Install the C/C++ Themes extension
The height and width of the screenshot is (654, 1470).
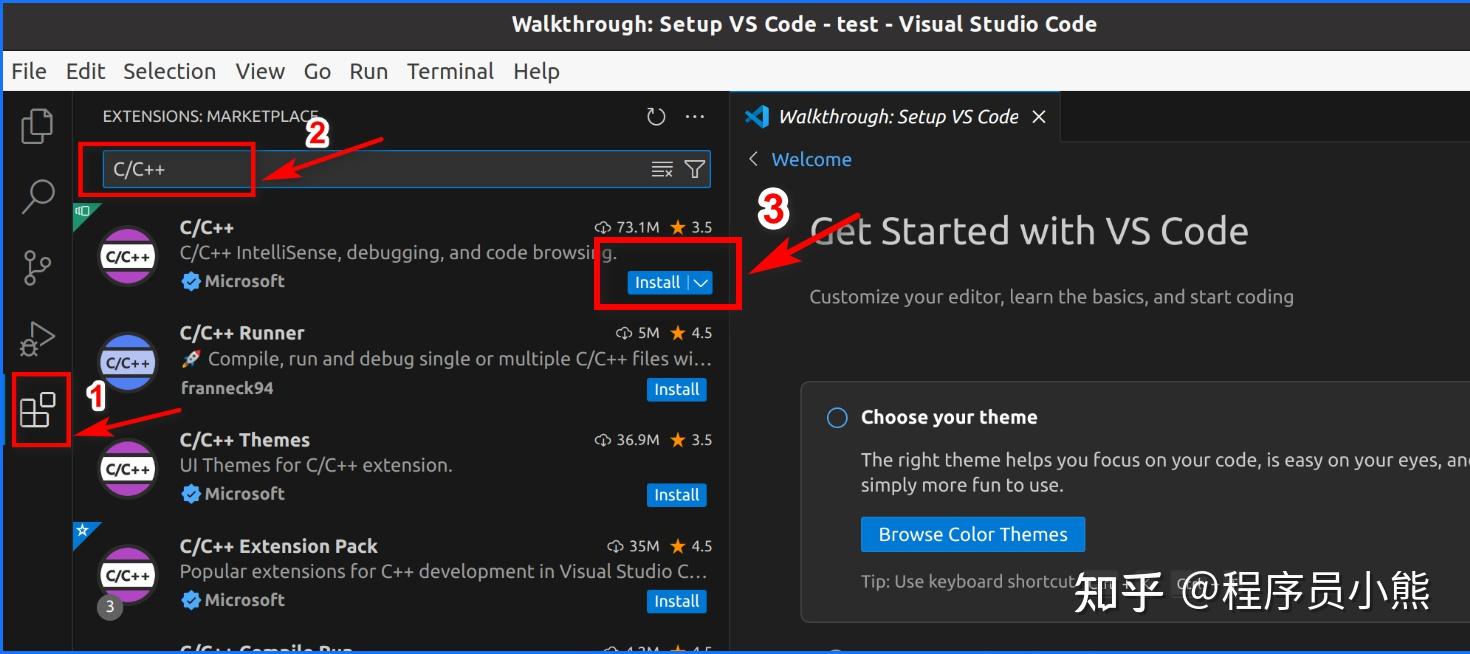pos(677,495)
